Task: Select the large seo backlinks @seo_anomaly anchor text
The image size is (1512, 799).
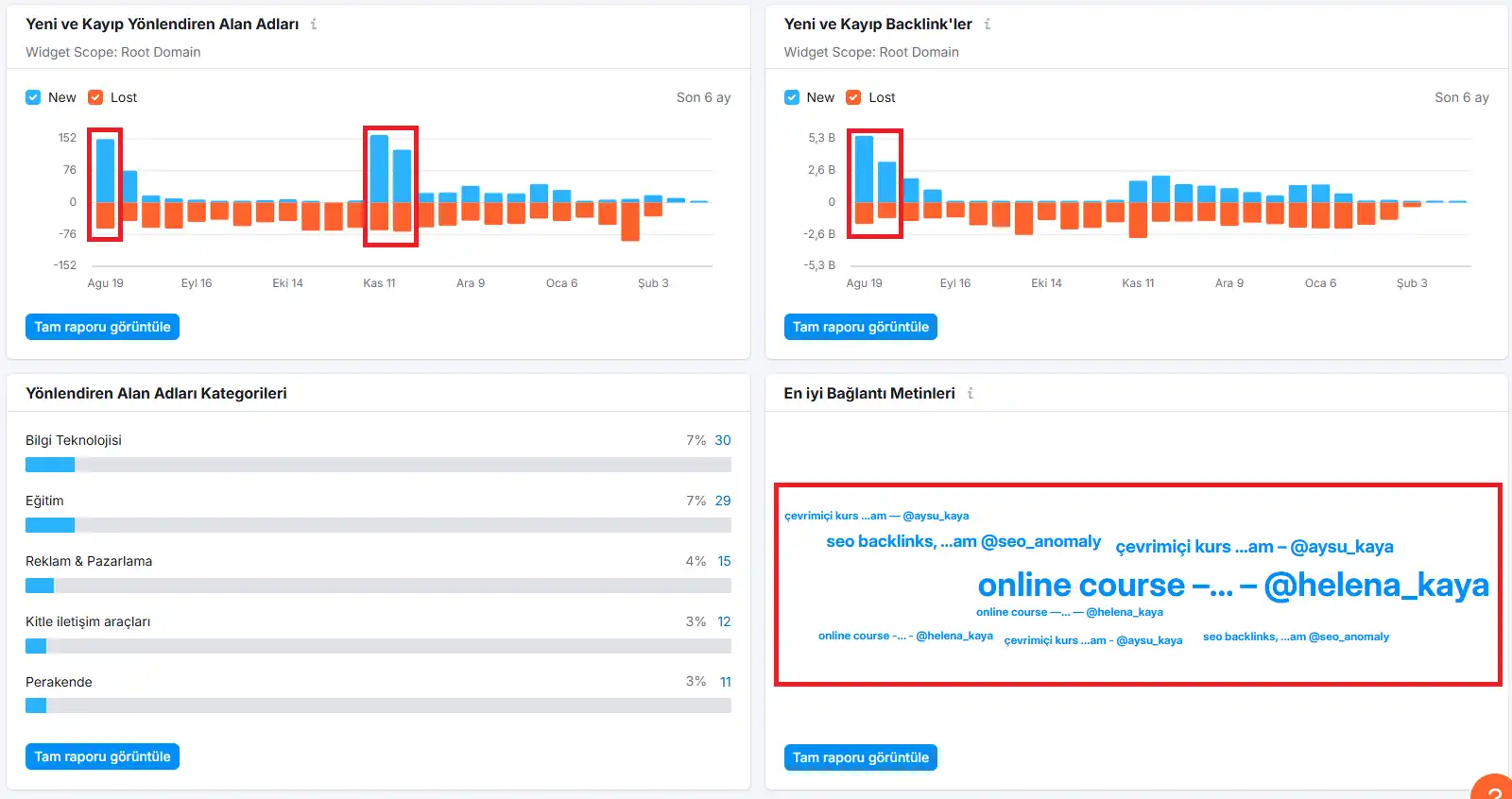Action: click(x=963, y=541)
